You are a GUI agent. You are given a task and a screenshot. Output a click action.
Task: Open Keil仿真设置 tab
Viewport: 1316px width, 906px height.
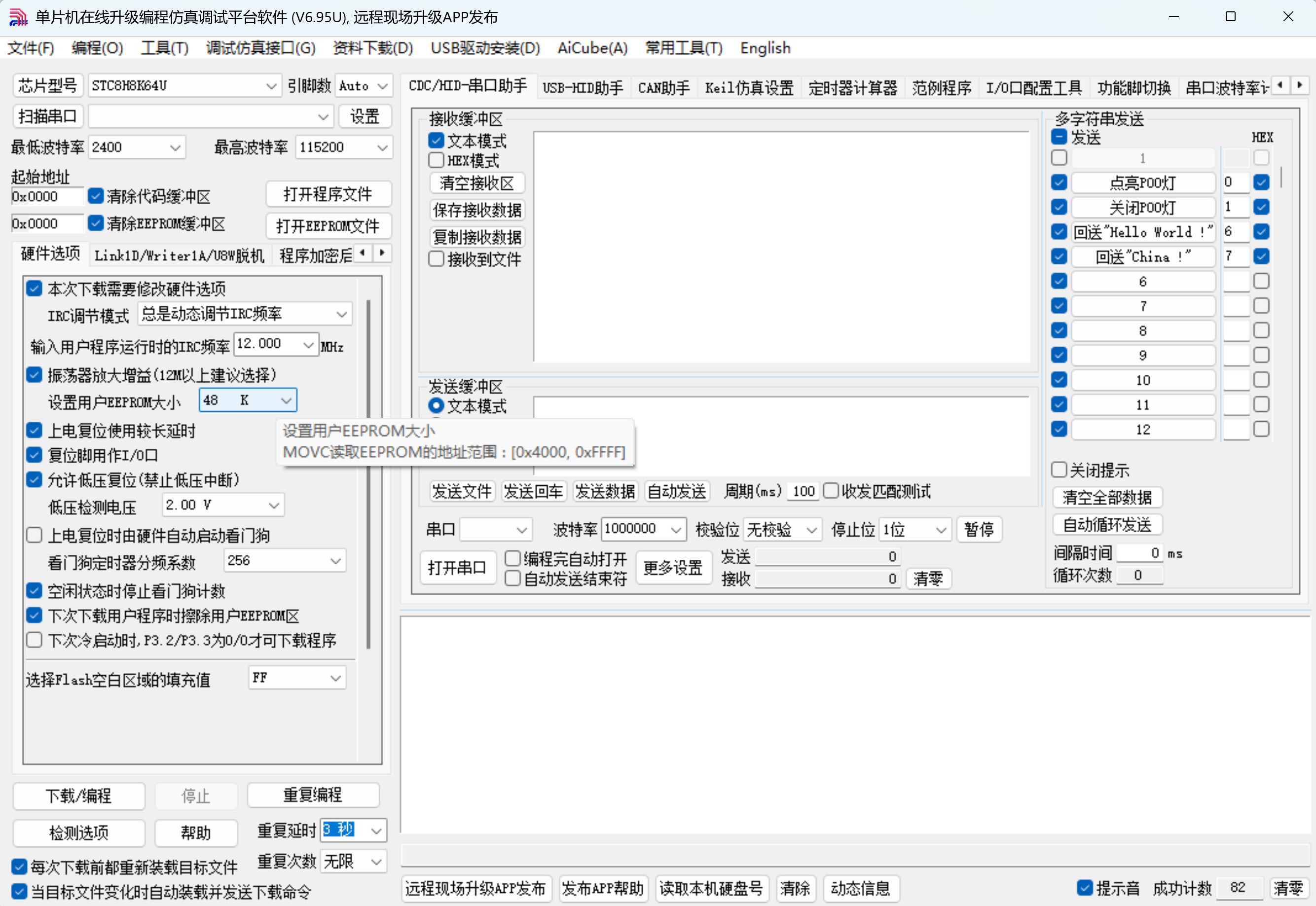749,87
